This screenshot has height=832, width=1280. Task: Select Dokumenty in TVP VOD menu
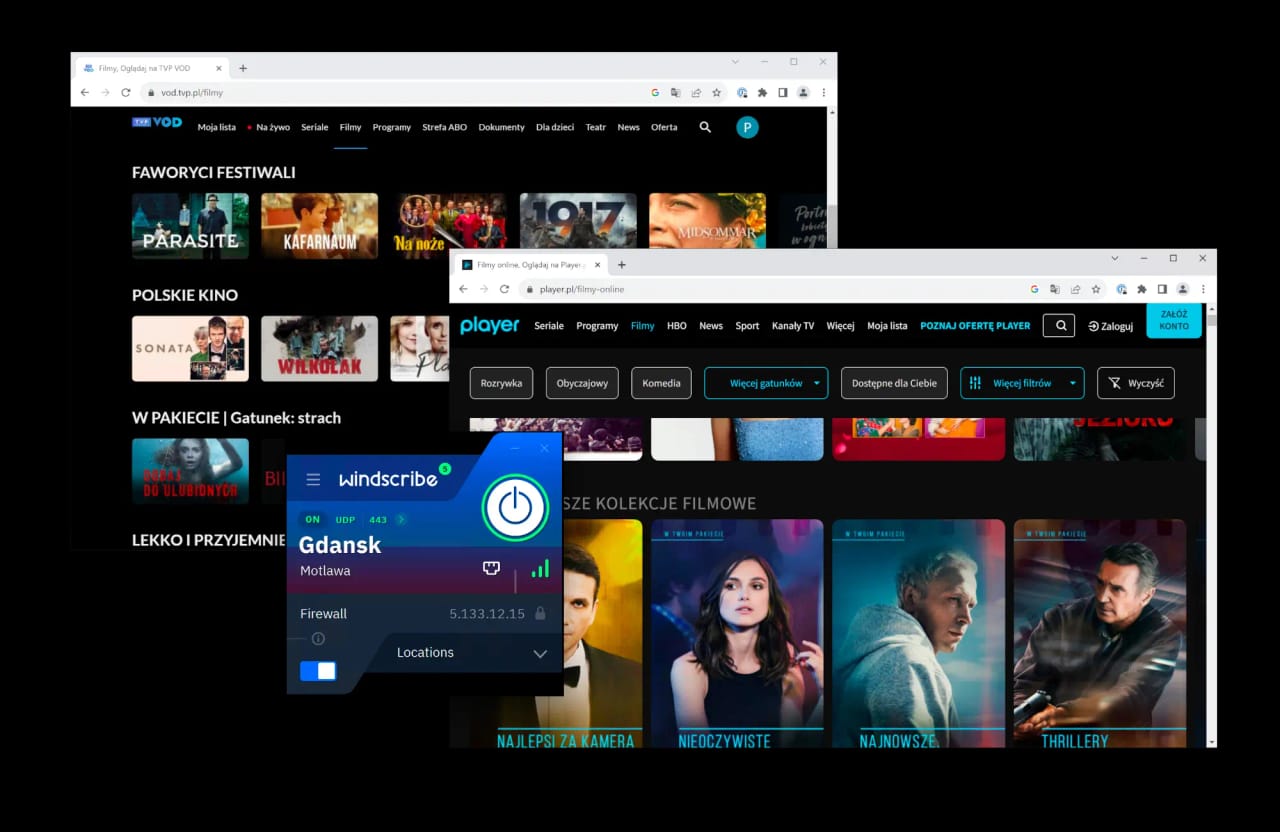[x=502, y=127]
